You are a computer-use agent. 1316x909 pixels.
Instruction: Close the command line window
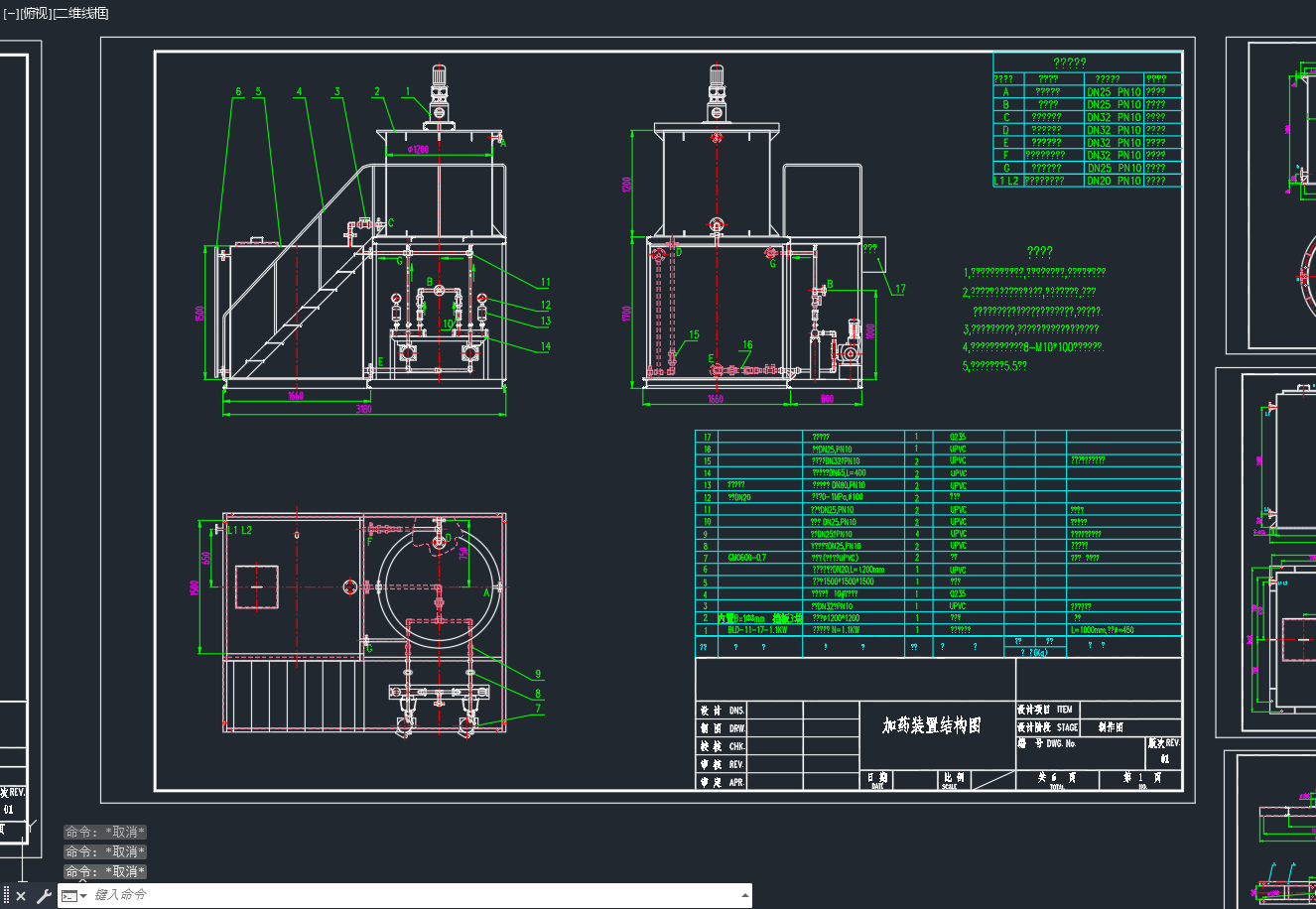click(21, 896)
